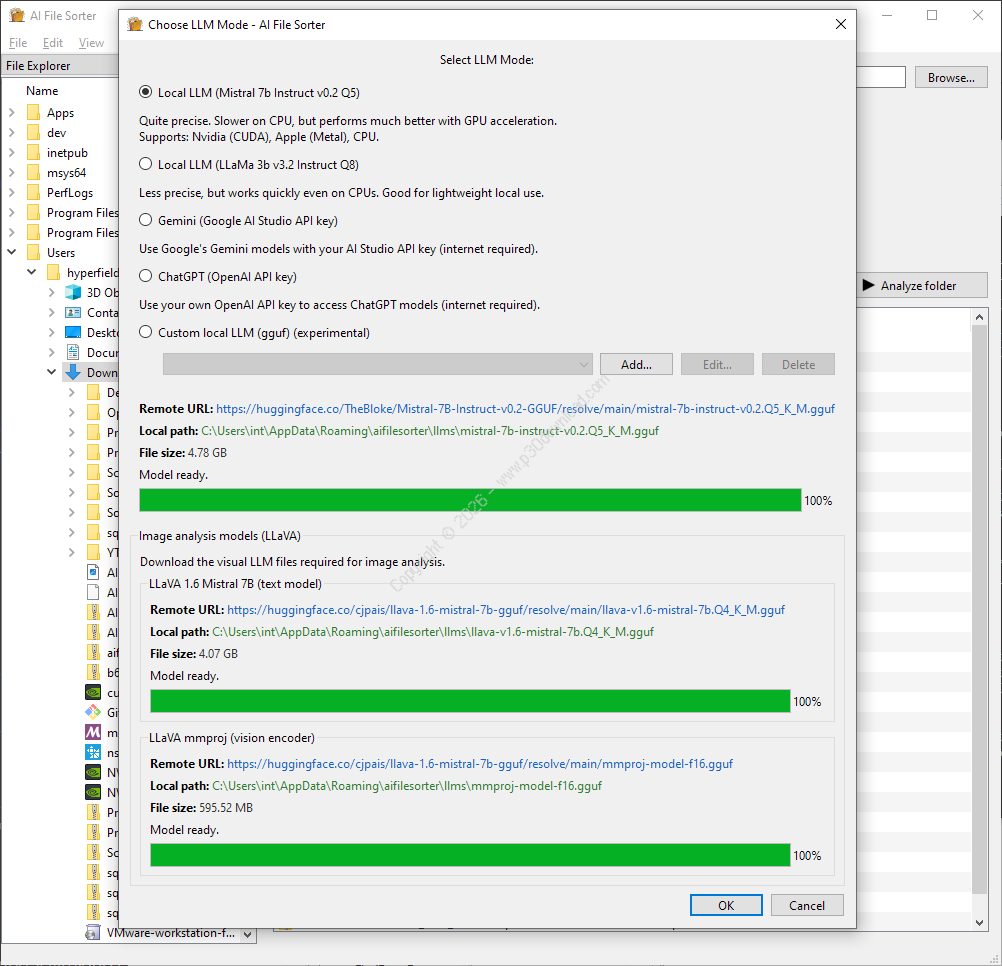
Task: Click the VMware-workstation installer icon
Action: click(92, 933)
